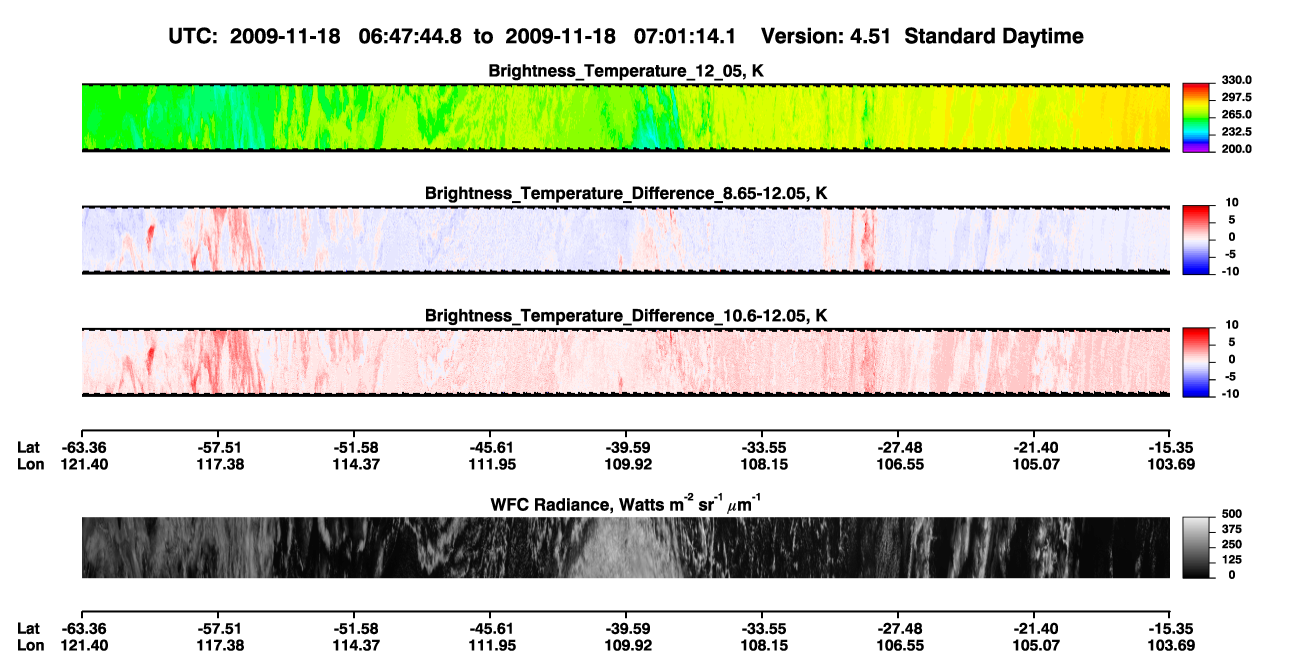Viewport: 1300px width, 667px height.
Task: Click upper axis latitude value -27.48
Action: point(898,447)
